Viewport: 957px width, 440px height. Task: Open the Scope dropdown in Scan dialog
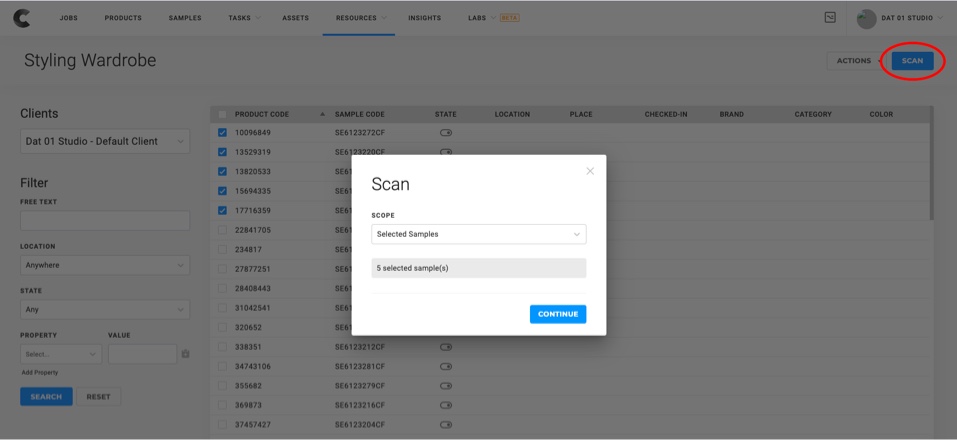[478, 234]
